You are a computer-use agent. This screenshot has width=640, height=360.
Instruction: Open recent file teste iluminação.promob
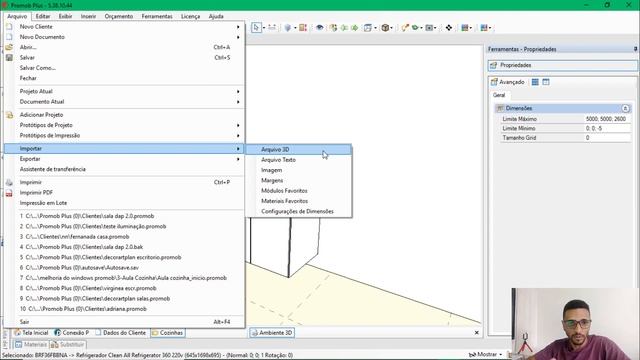click(x=124, y=226)
